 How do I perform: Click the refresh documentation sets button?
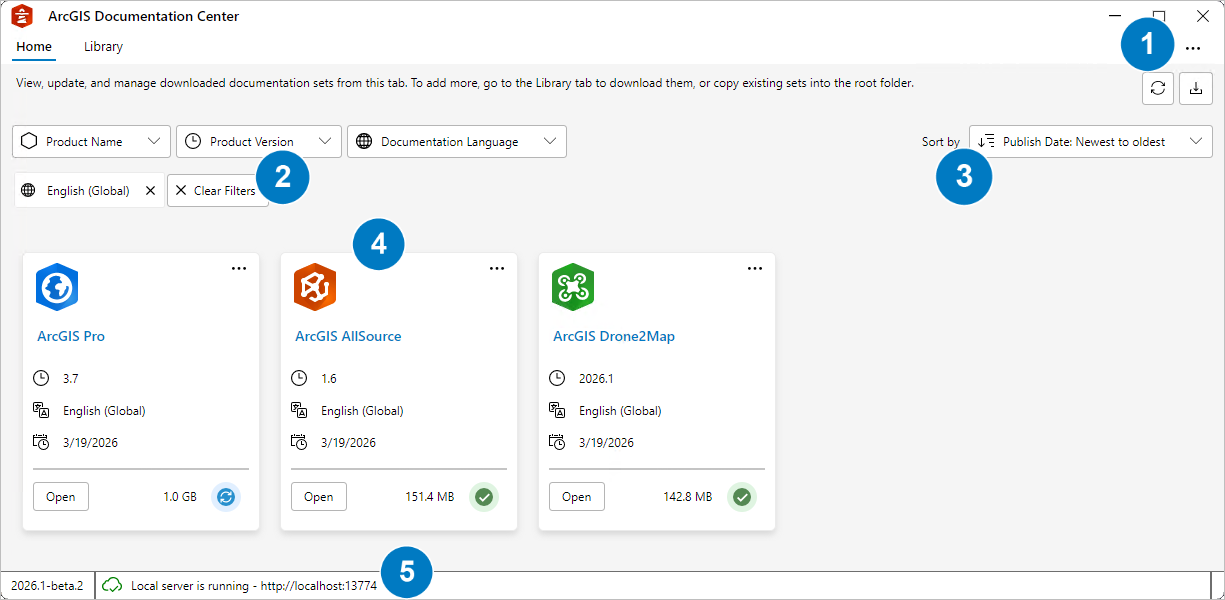point(1158,88)
